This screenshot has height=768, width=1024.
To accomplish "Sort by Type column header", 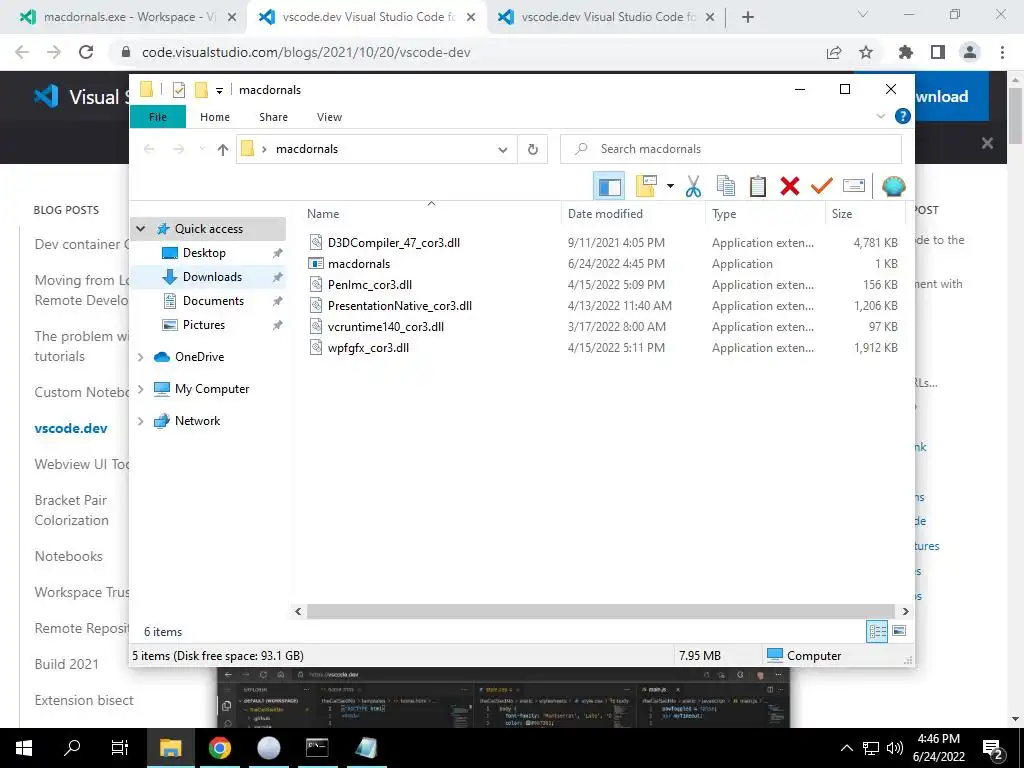I will coord(724,214).
